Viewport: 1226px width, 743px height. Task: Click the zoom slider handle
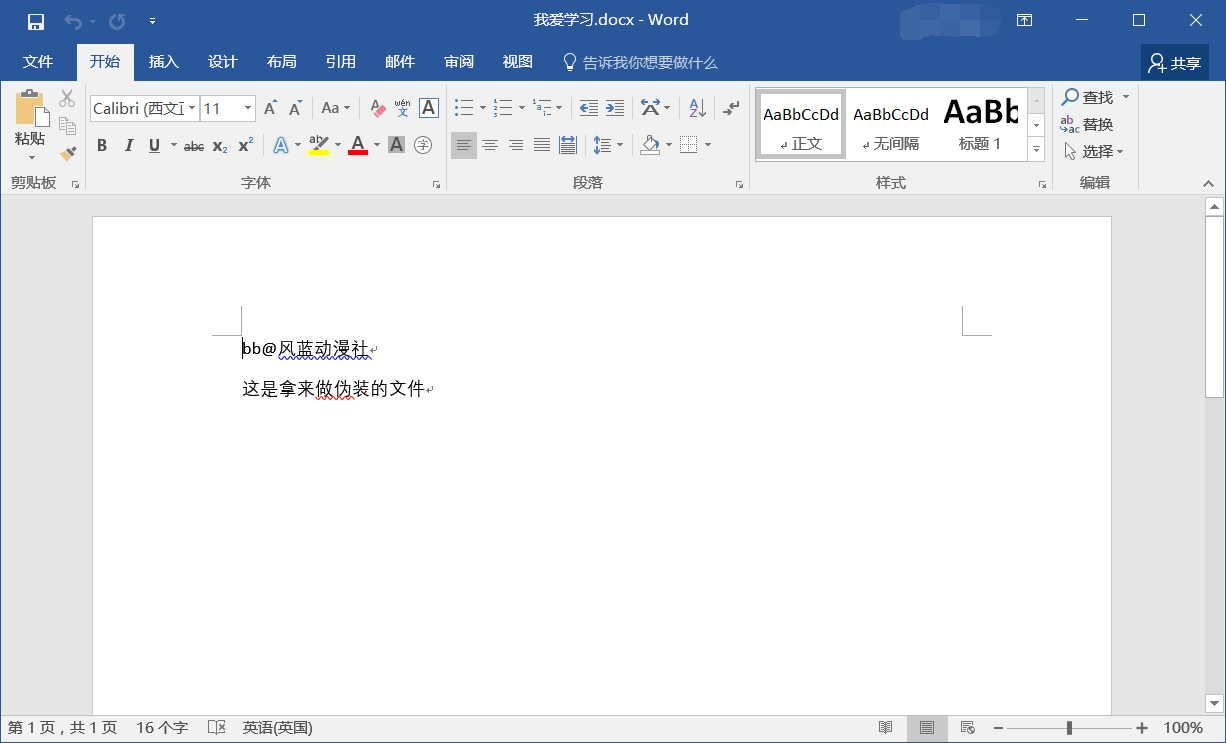1070,728
